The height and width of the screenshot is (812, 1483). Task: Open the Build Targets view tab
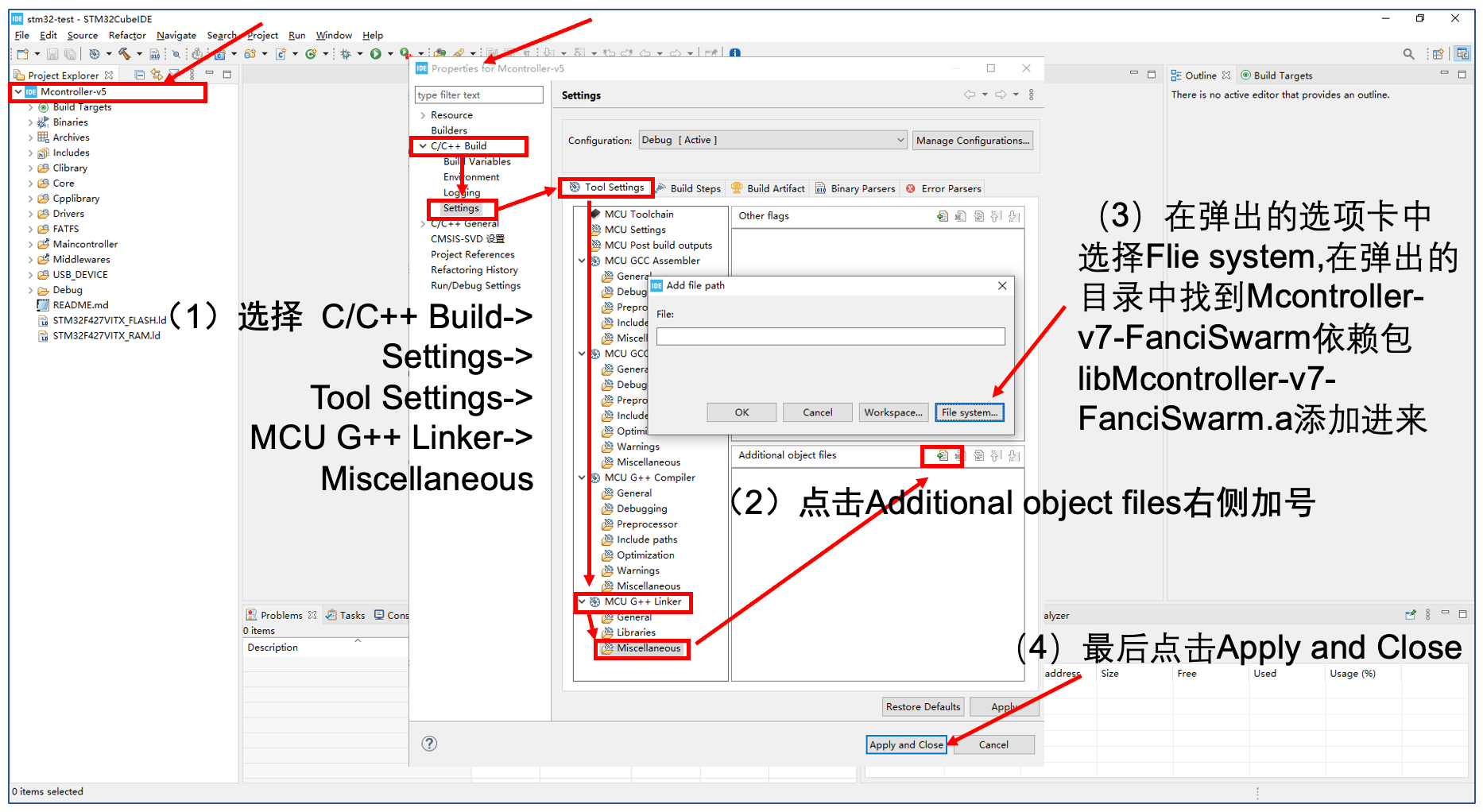pos(1276,75)
